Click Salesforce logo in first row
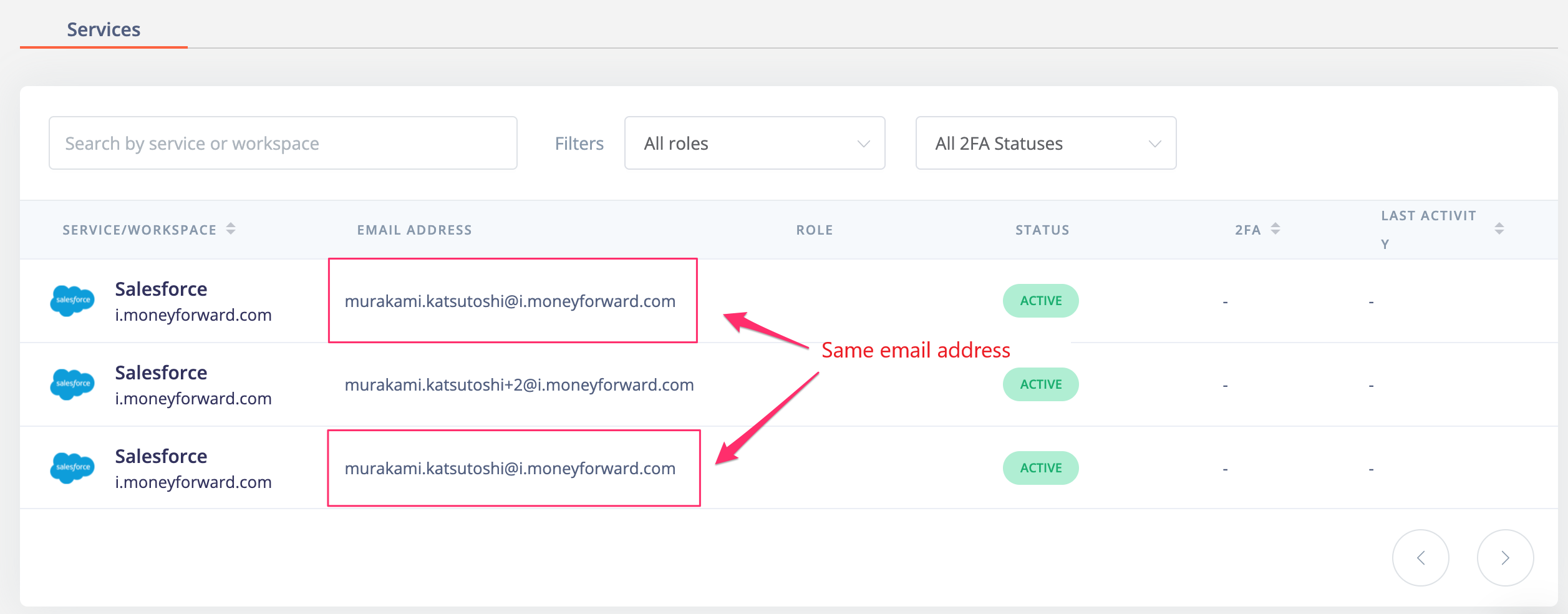1568x614 pixels. click(72, 301)
